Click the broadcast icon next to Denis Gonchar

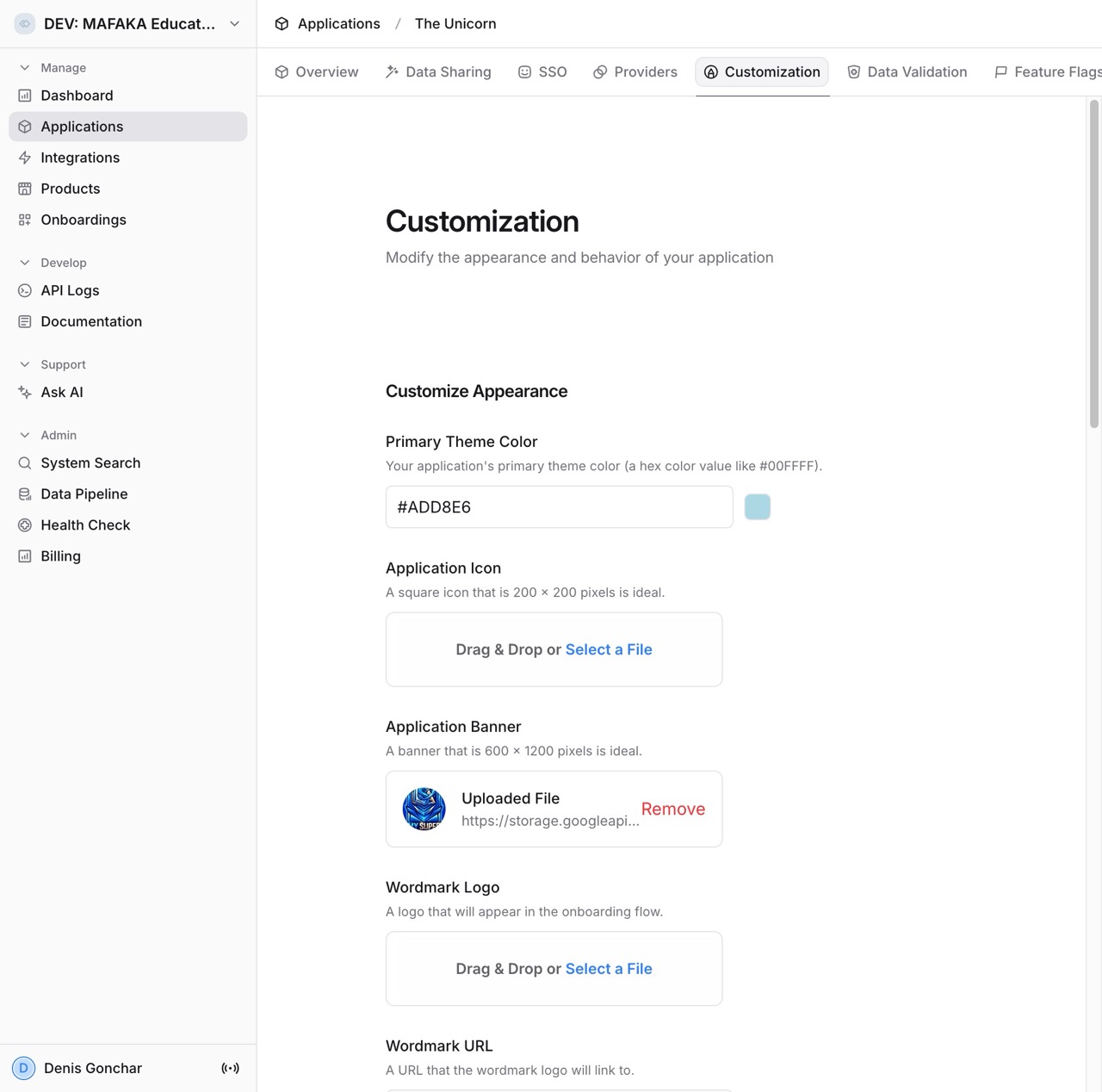pyautogui.click(x=231, y=1068)
